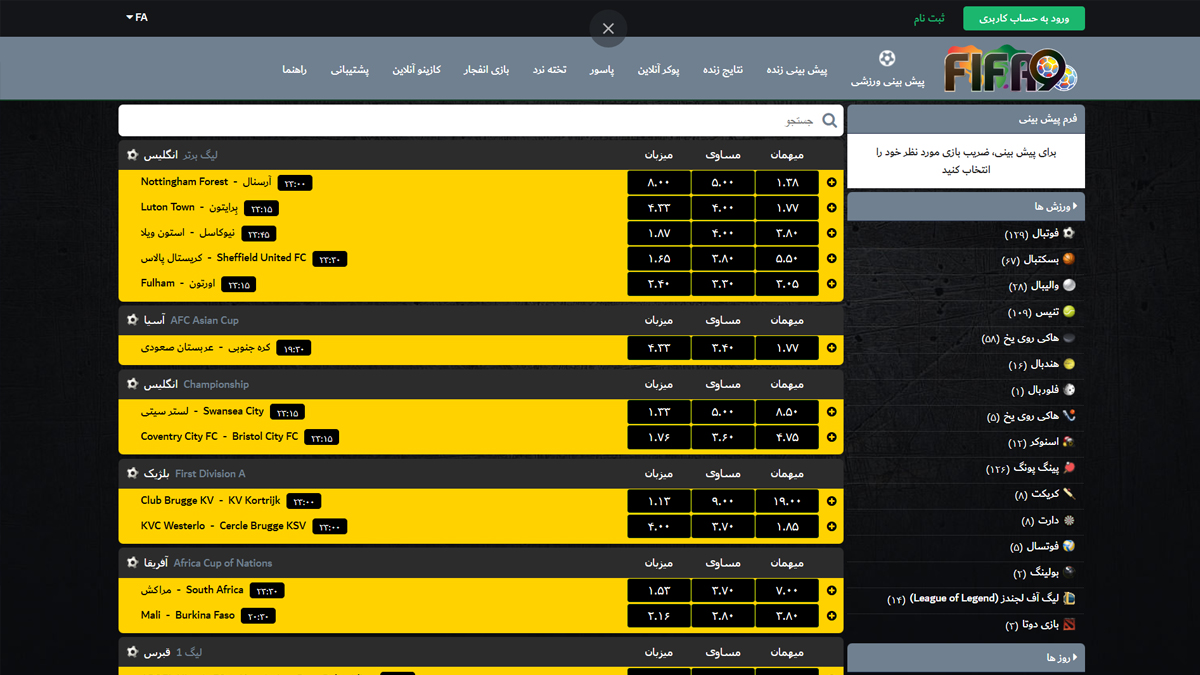Expand more bets for Fulham match
The width and height of the screenshot is (1200, 675).
[832, 284]
